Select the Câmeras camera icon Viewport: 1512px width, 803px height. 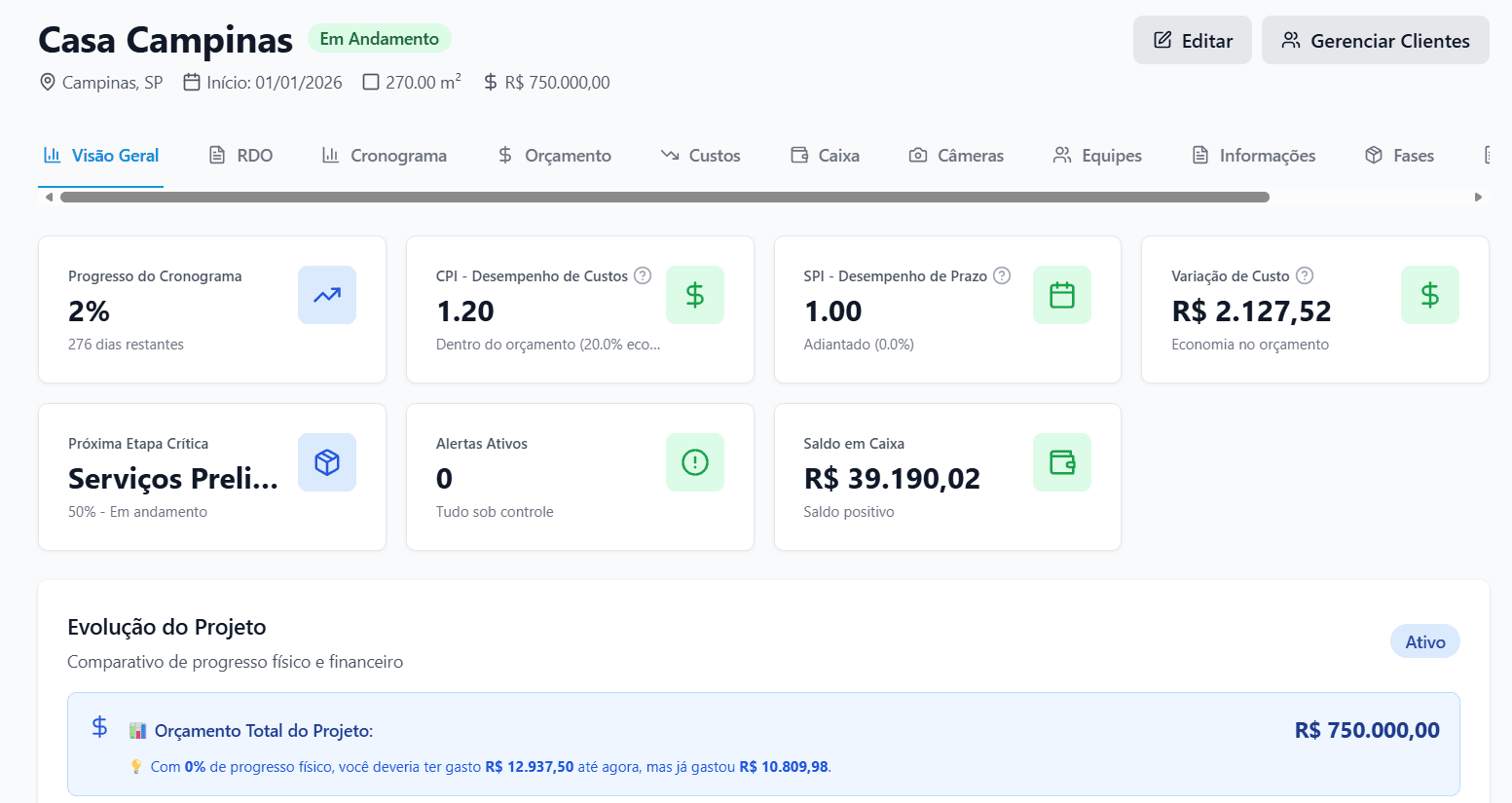916,155
